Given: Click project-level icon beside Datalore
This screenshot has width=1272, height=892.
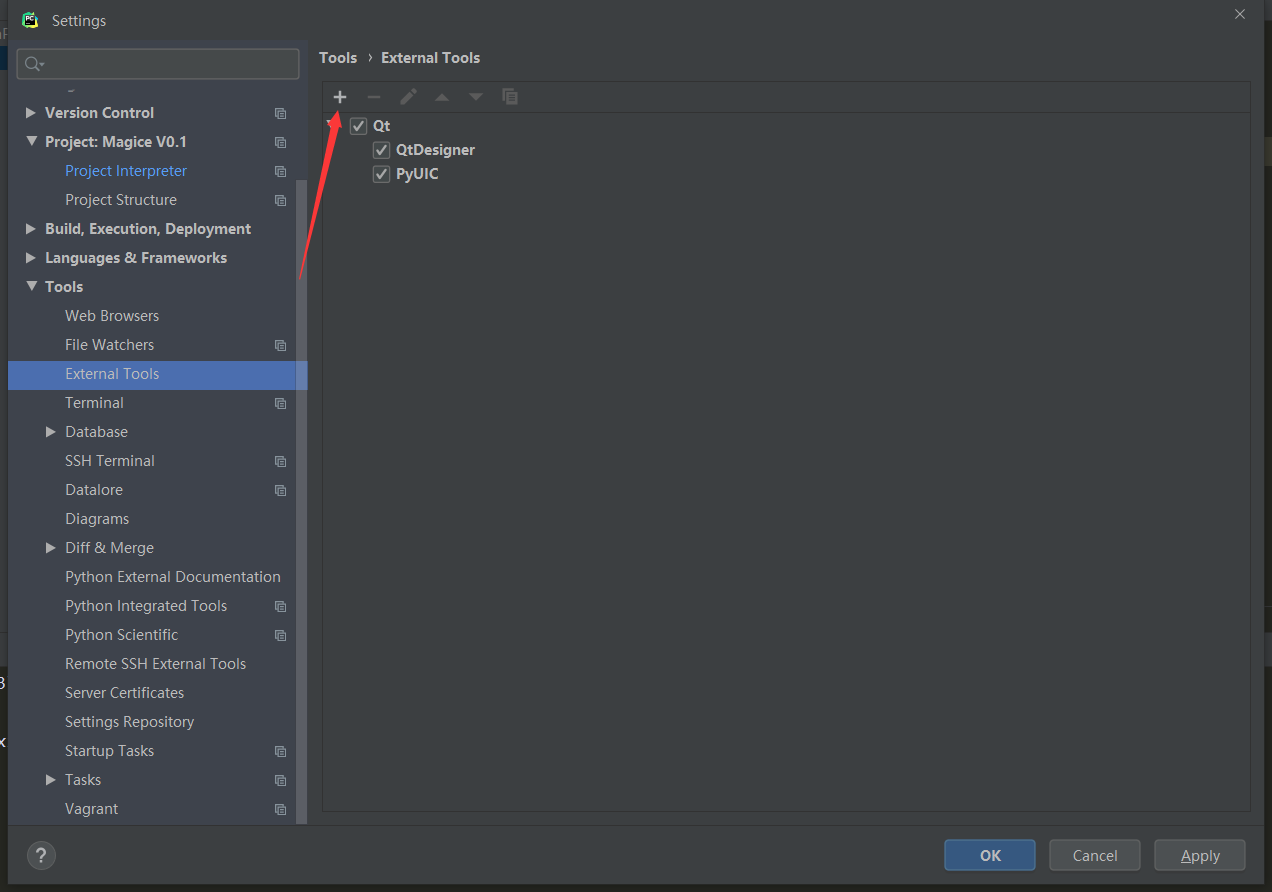Looking at the screenshot, I should coord(280,490).
